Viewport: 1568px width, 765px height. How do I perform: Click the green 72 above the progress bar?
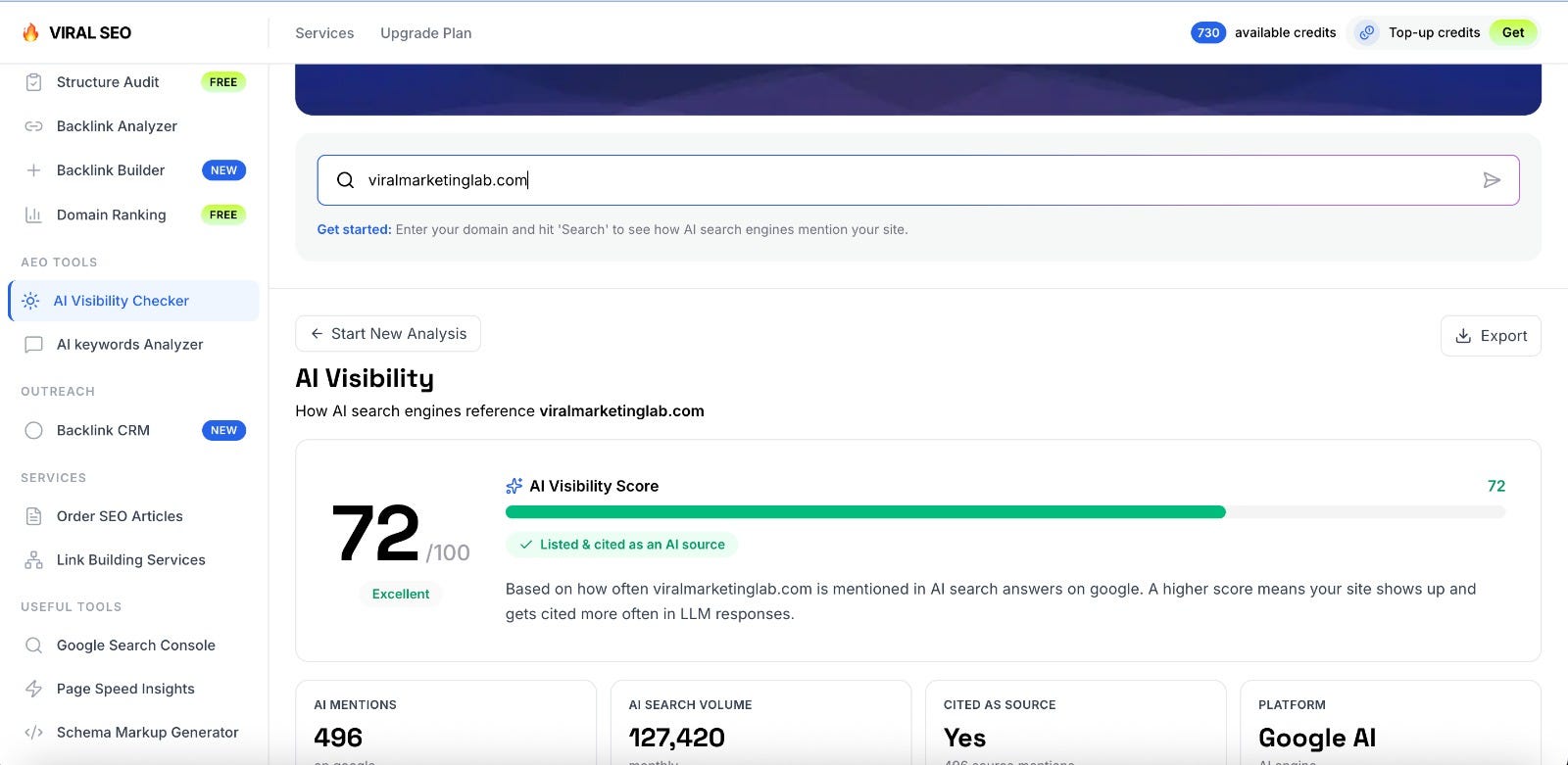click(x=1496, y=486)
